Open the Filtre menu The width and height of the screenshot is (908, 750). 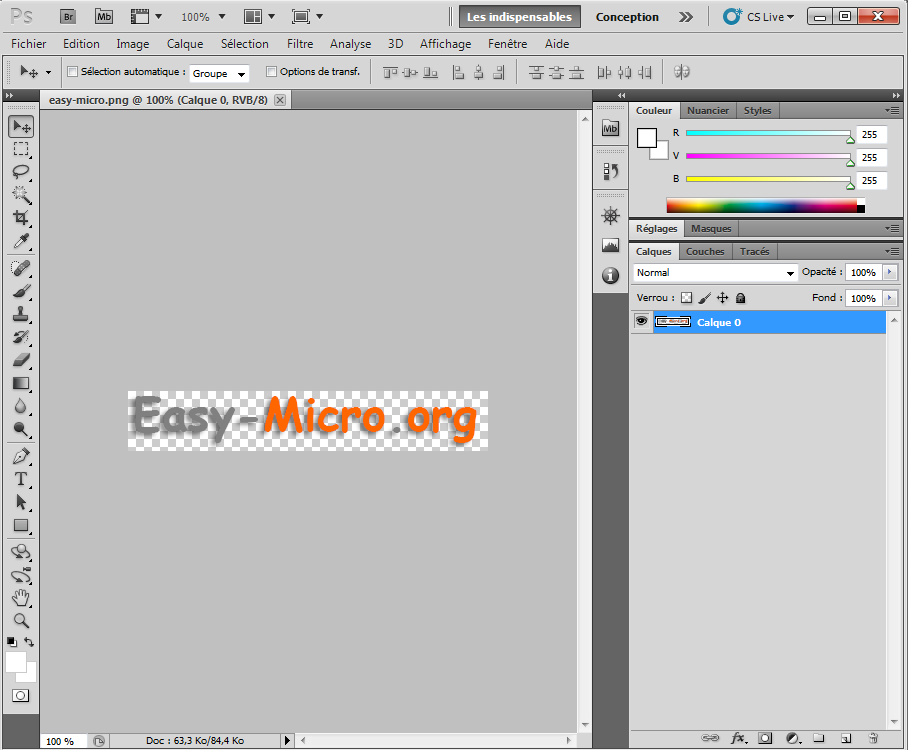point(300,44)
